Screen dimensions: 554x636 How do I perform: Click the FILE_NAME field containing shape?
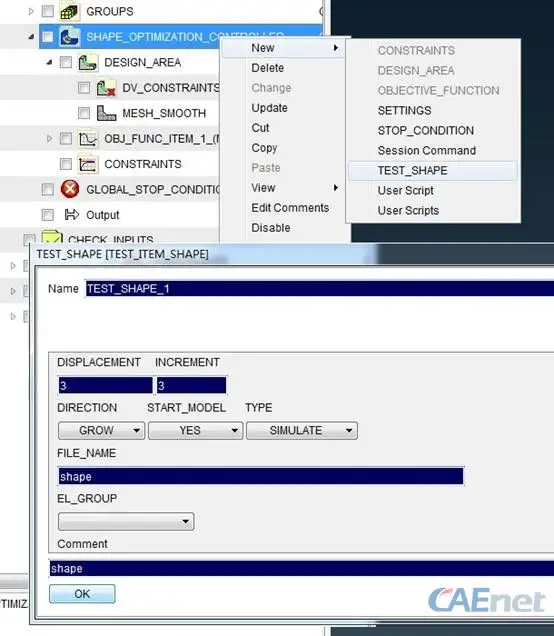261,476
